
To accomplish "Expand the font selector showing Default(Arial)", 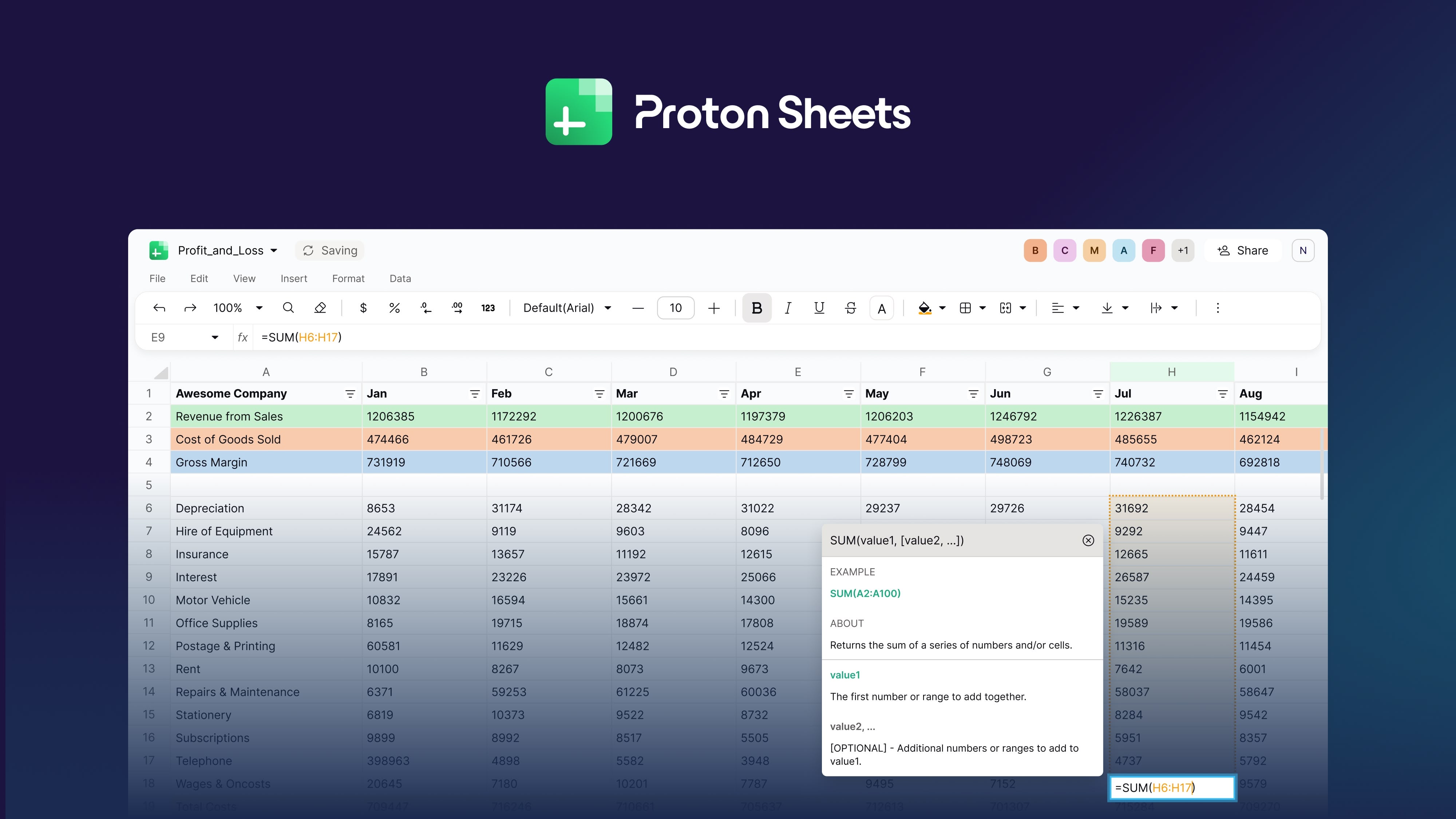I will pos(566,308).
